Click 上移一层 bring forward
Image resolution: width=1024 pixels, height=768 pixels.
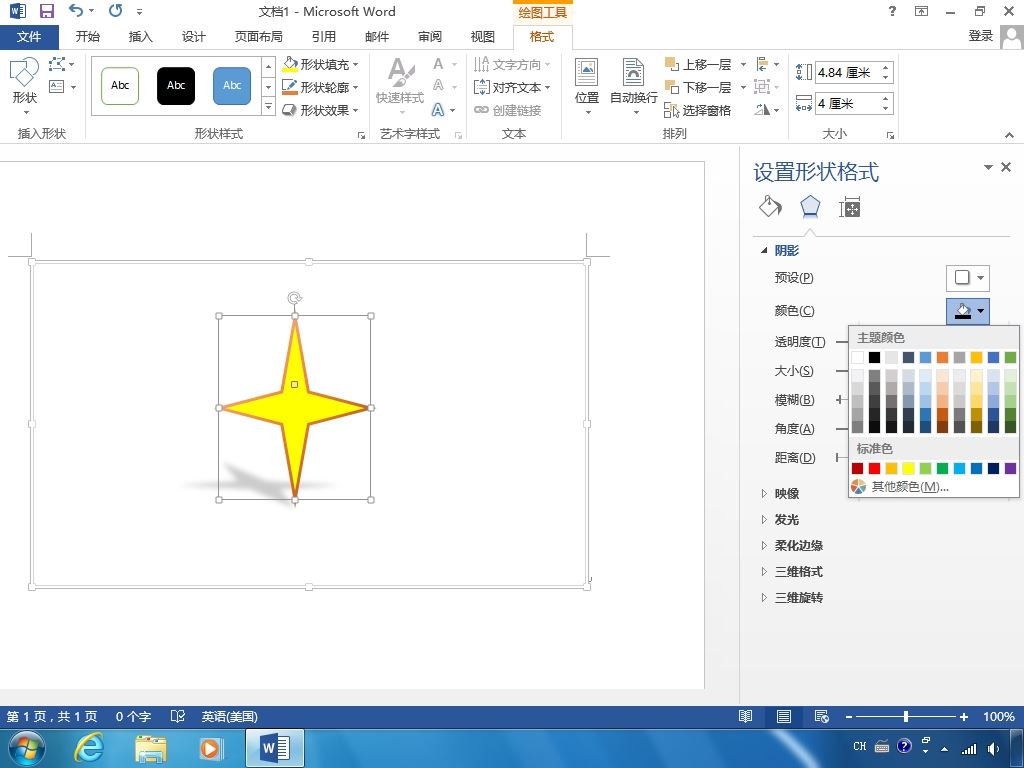[x=697, y=64]
